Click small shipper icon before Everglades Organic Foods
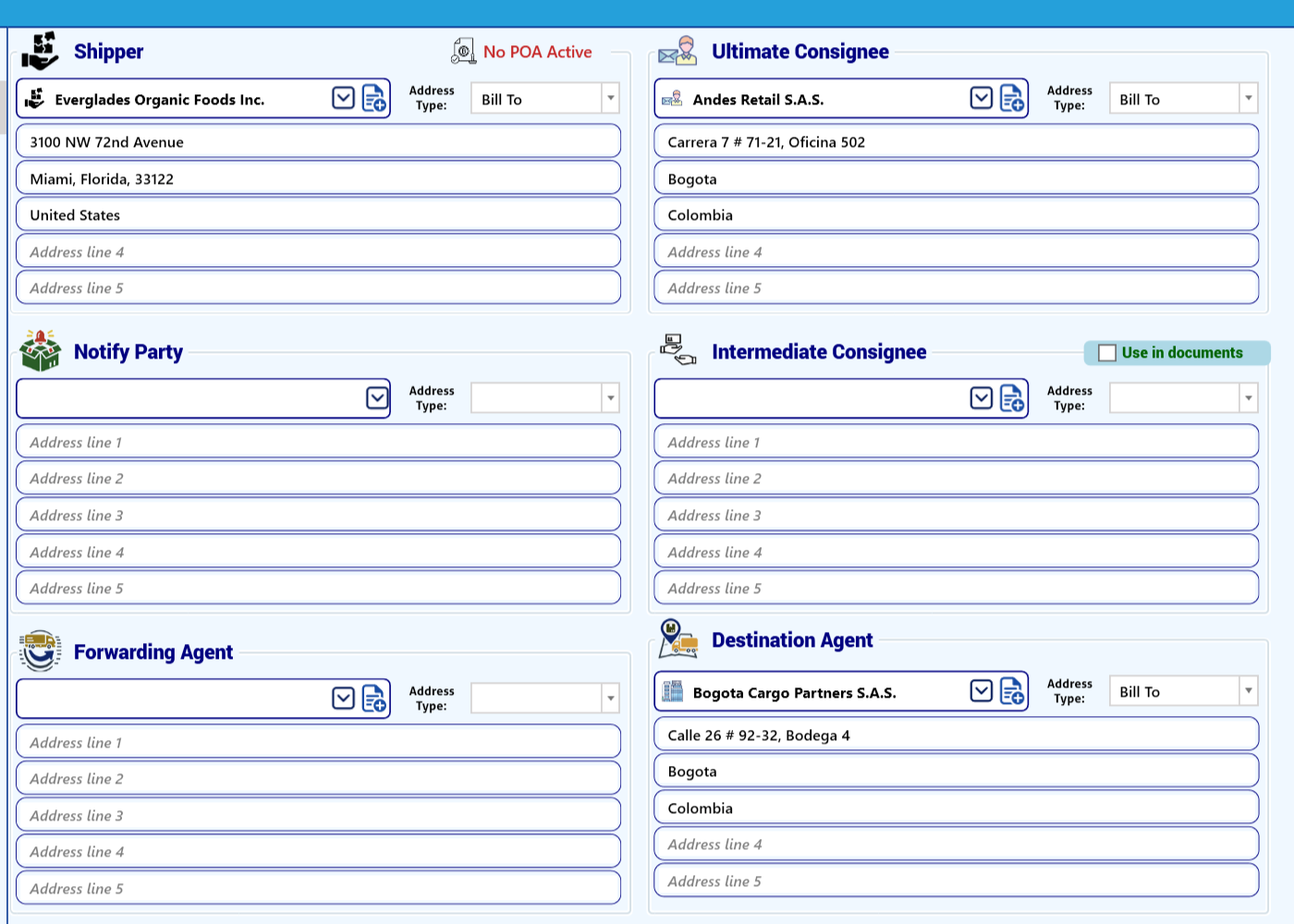The height and width of the screenshot is (924, 1294). tap(35, 99)
